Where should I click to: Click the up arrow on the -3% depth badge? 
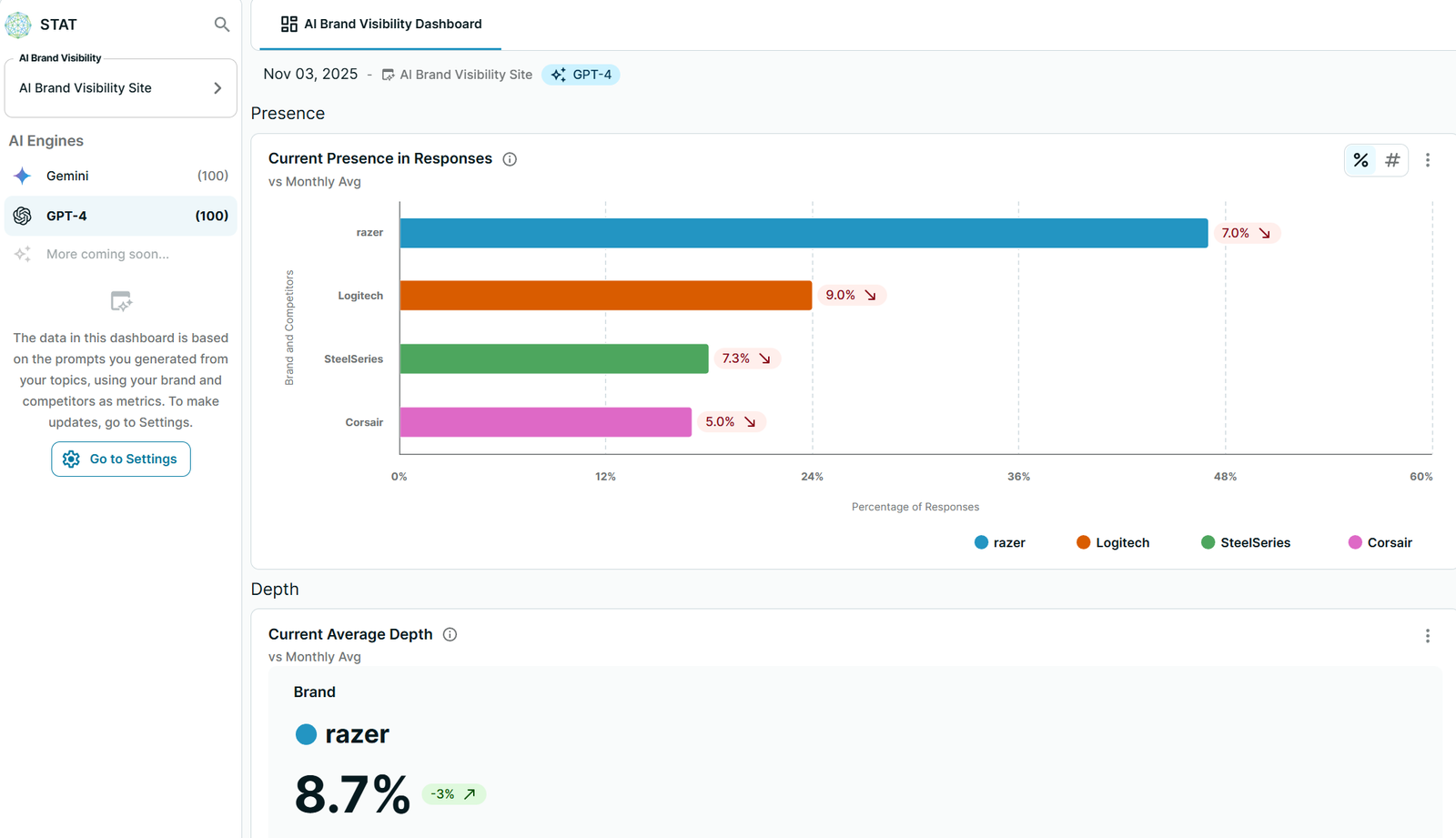(470, 794)
